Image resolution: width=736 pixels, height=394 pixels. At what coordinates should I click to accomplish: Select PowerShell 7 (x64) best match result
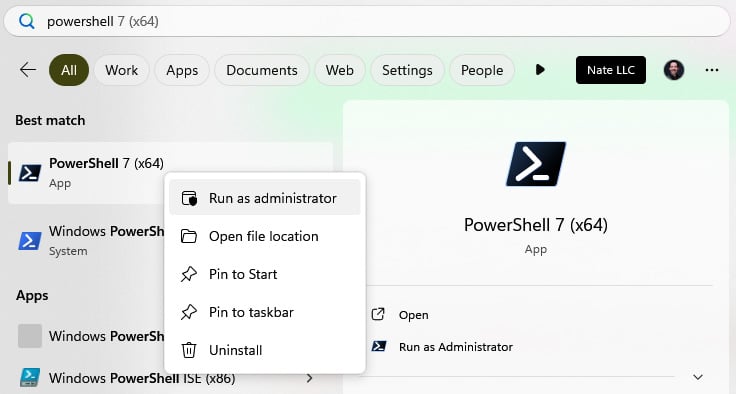click(x=170, y=173)
